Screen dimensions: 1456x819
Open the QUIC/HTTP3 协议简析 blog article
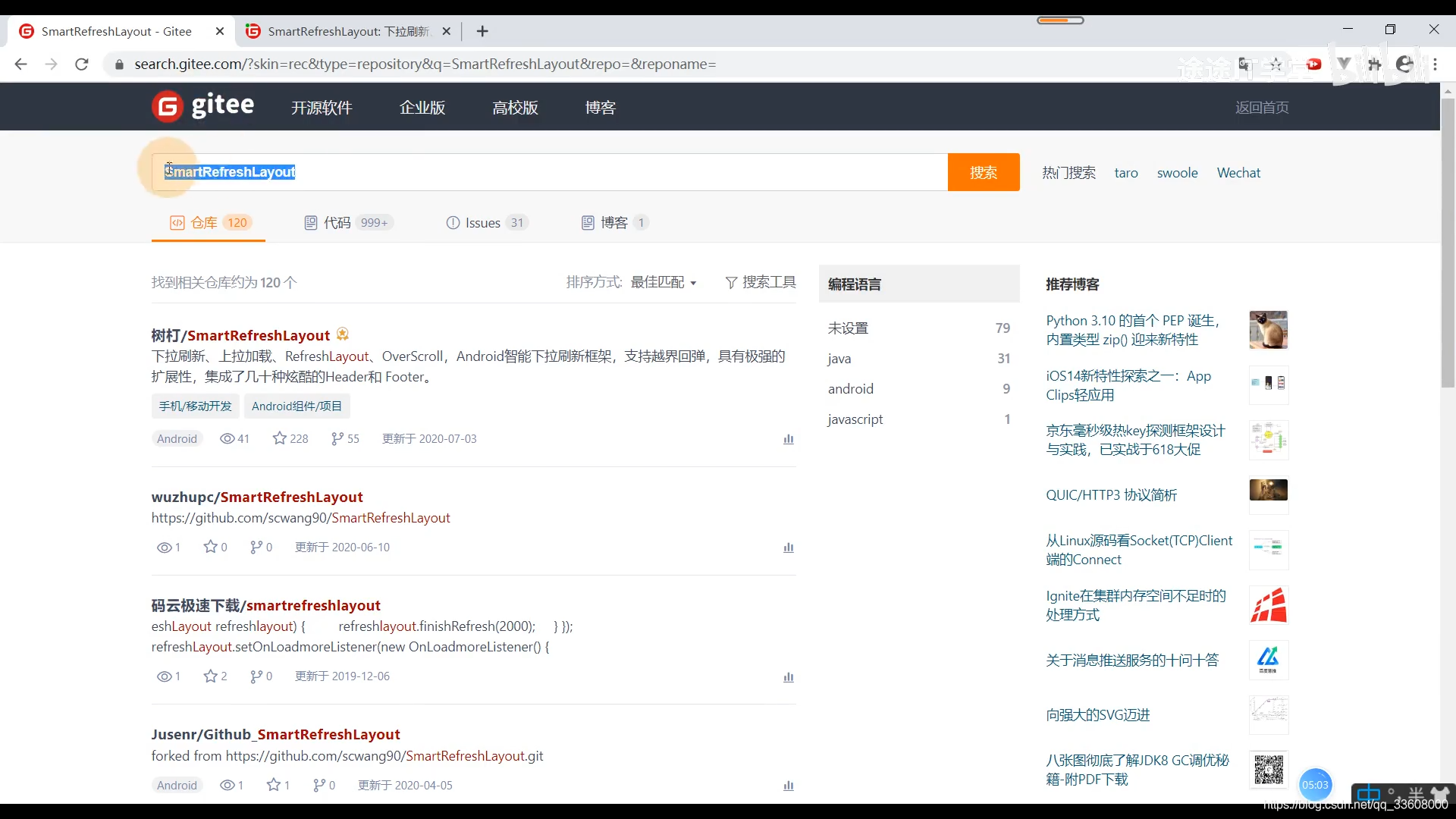(x=1111, y=494)
